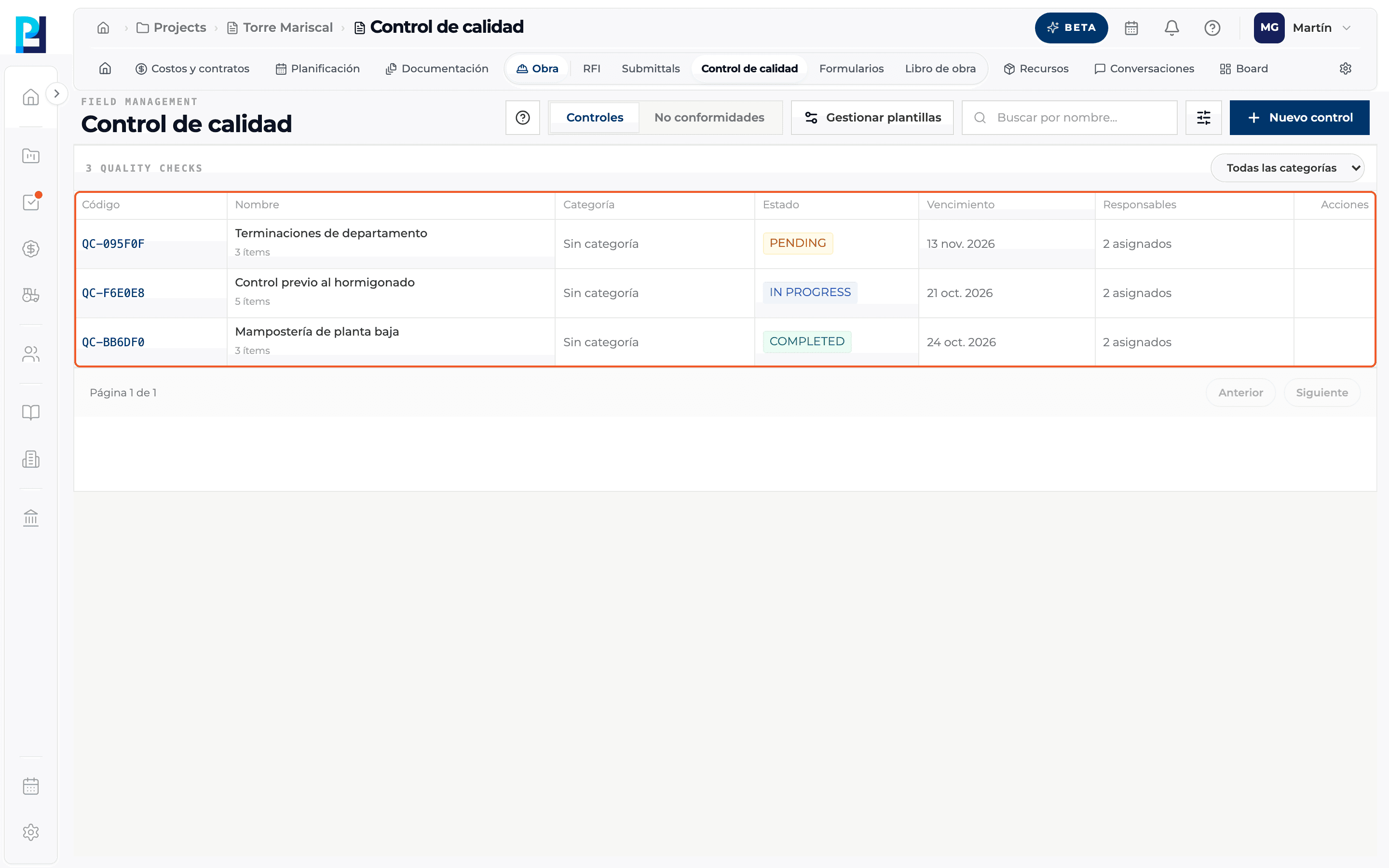
Task: Click Control previo al hormigonado name
Action: point(324,283)
